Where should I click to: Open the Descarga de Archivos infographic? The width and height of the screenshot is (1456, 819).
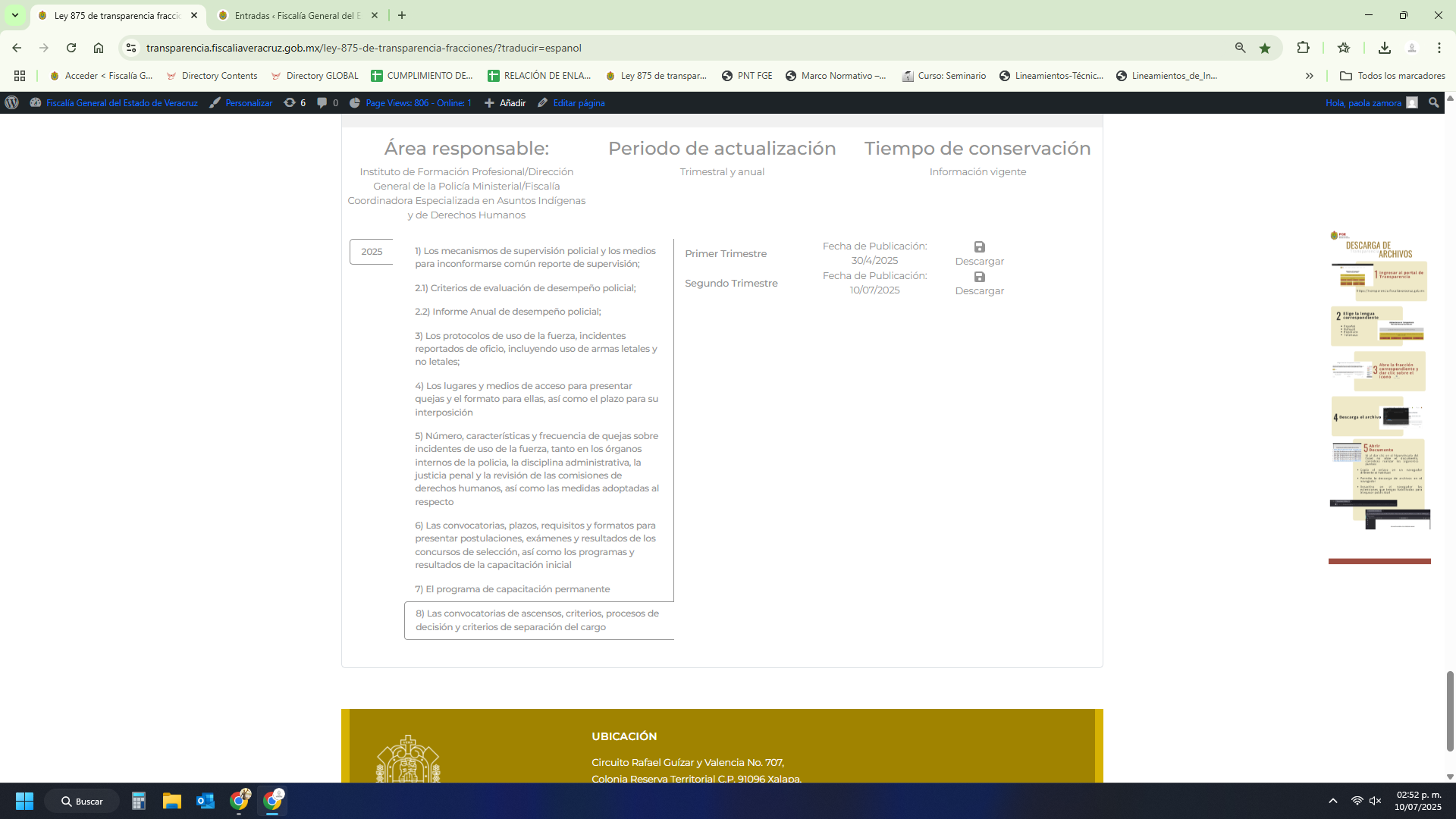pyautogui.click(x=1379, y=379)
